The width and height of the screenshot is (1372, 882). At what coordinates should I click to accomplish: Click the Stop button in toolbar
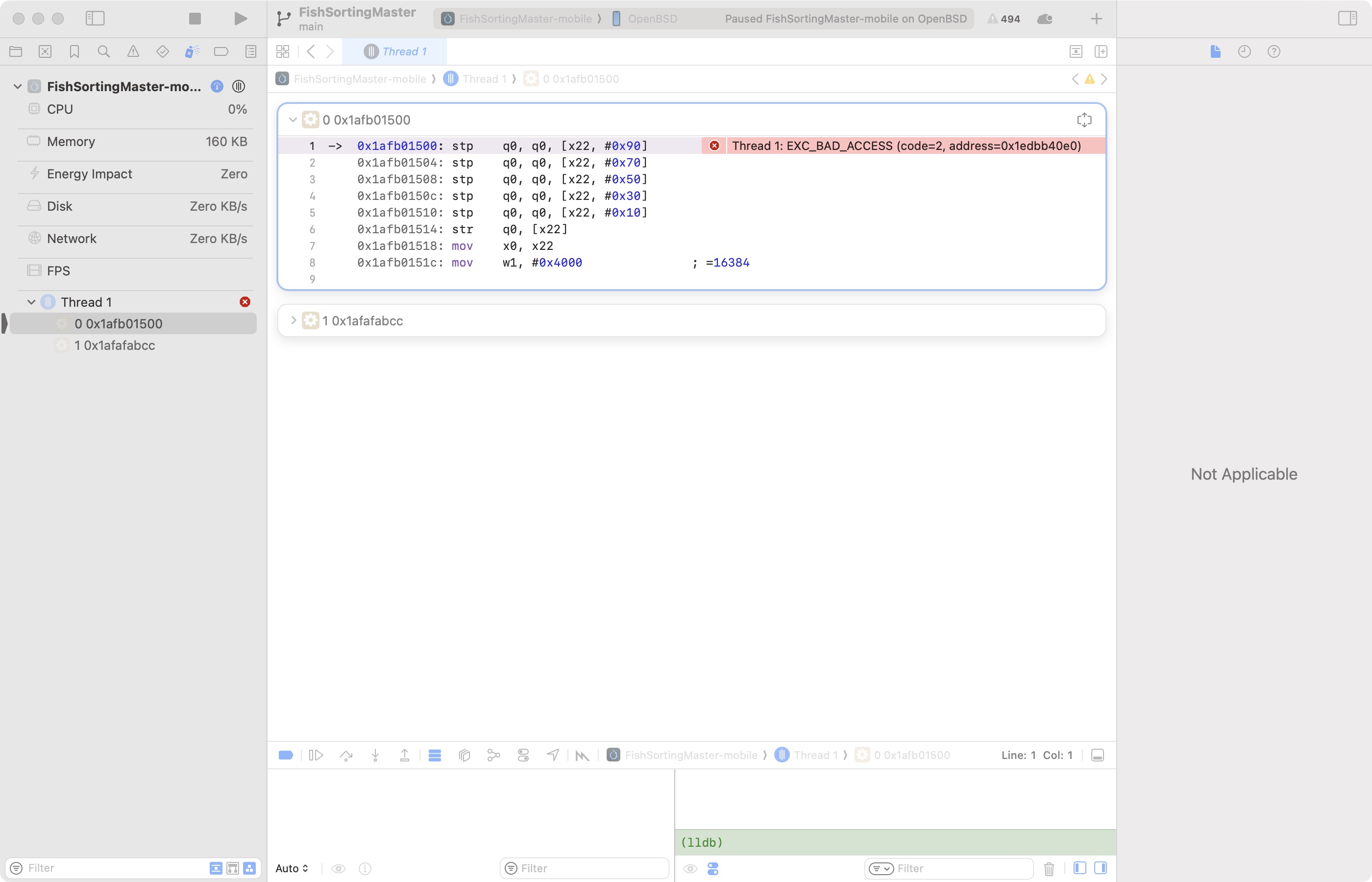coord(195,19)
